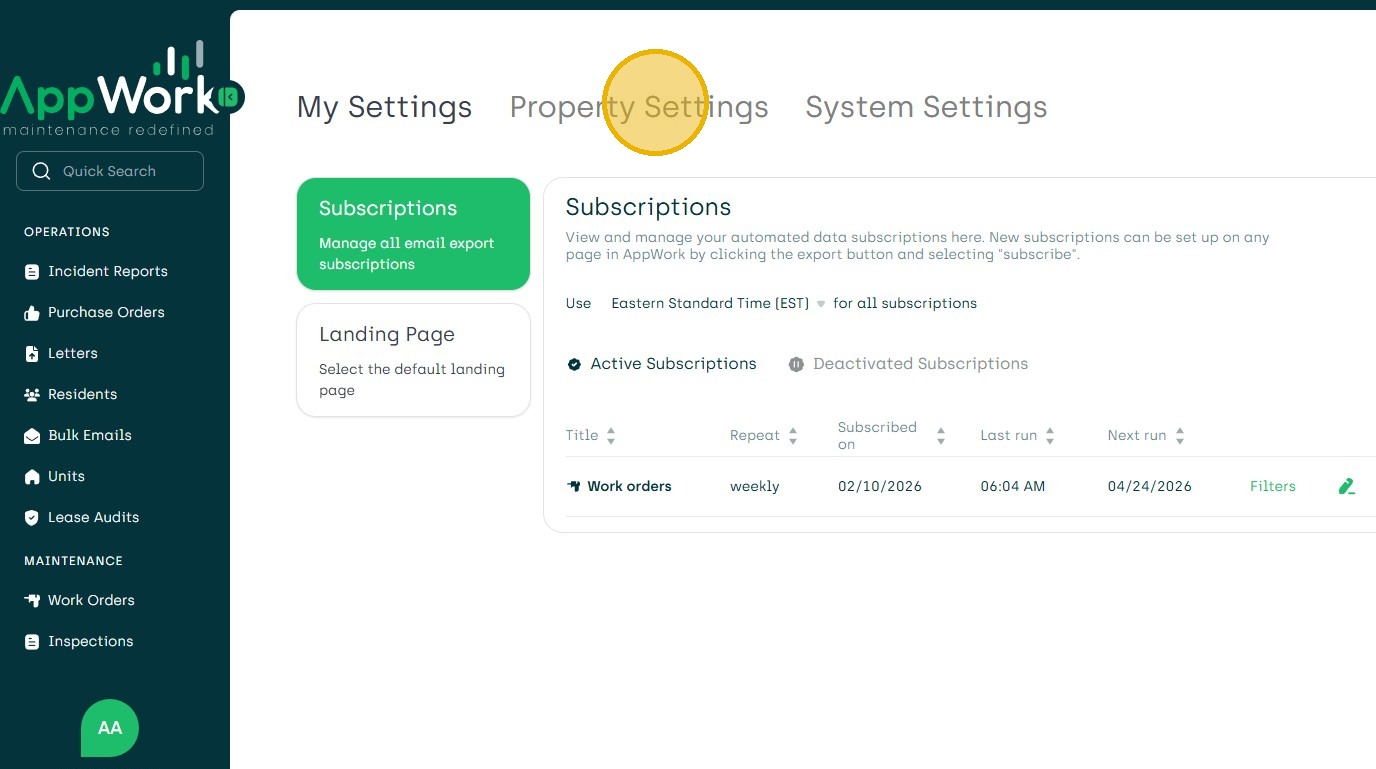Screen dimensions: 1376x769
Task: Click the Lease Audits shield icon
Action: coord(32,518)
